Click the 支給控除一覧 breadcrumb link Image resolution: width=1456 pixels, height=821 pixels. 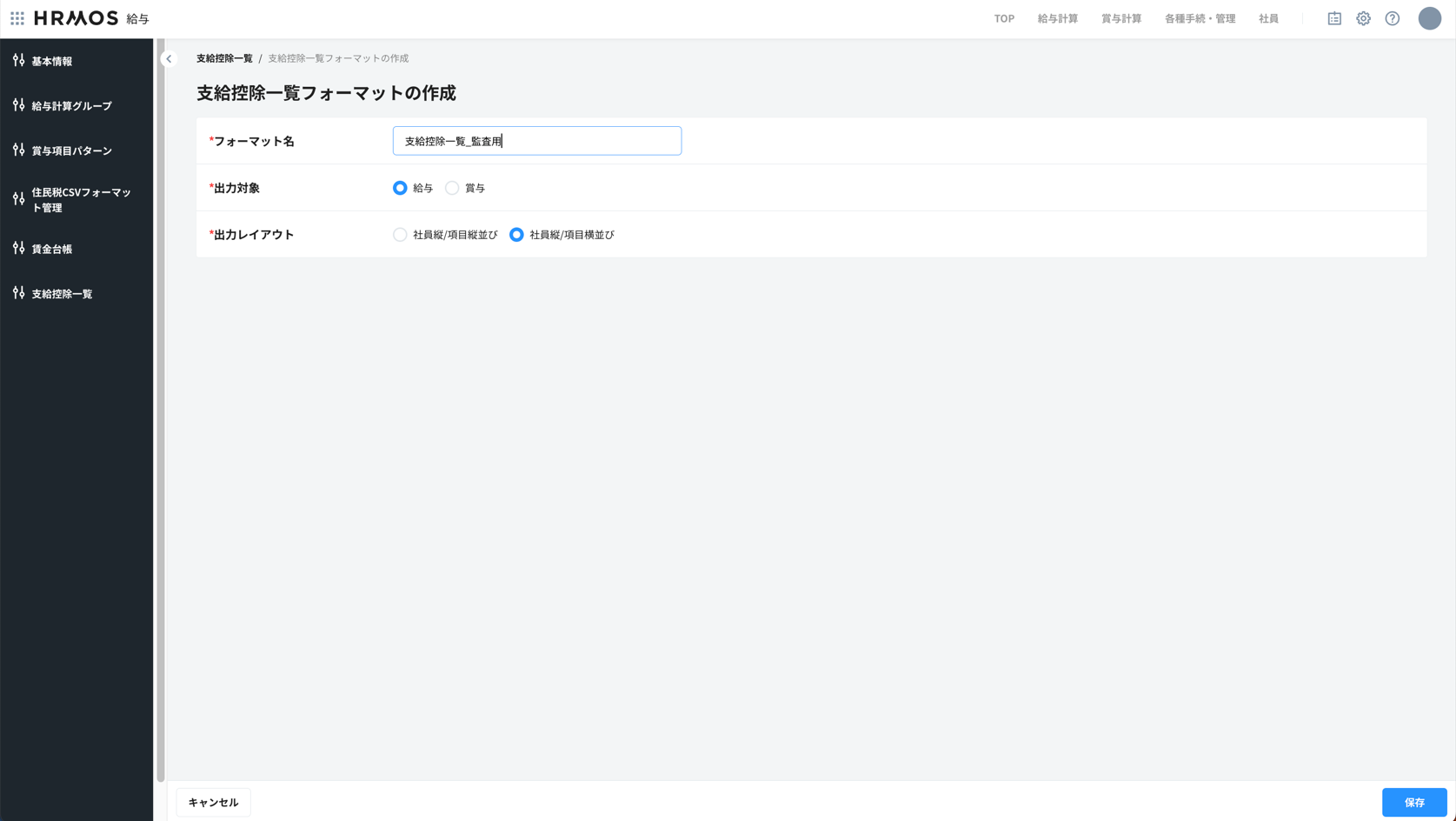[x=224, y=58]
